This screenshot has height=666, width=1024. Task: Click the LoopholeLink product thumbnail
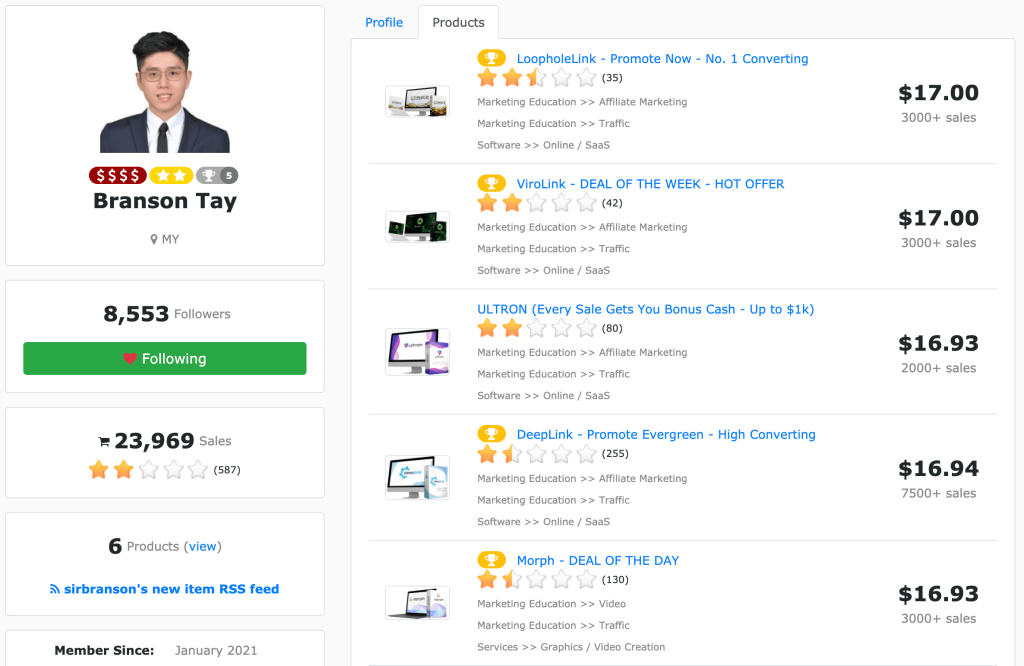pos(417,101)
